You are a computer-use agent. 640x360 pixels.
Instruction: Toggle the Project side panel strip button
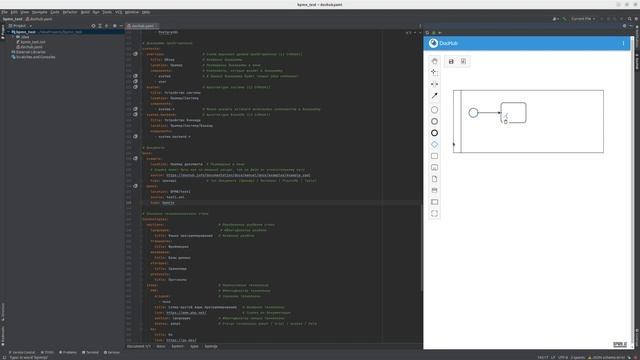point(2,32)
